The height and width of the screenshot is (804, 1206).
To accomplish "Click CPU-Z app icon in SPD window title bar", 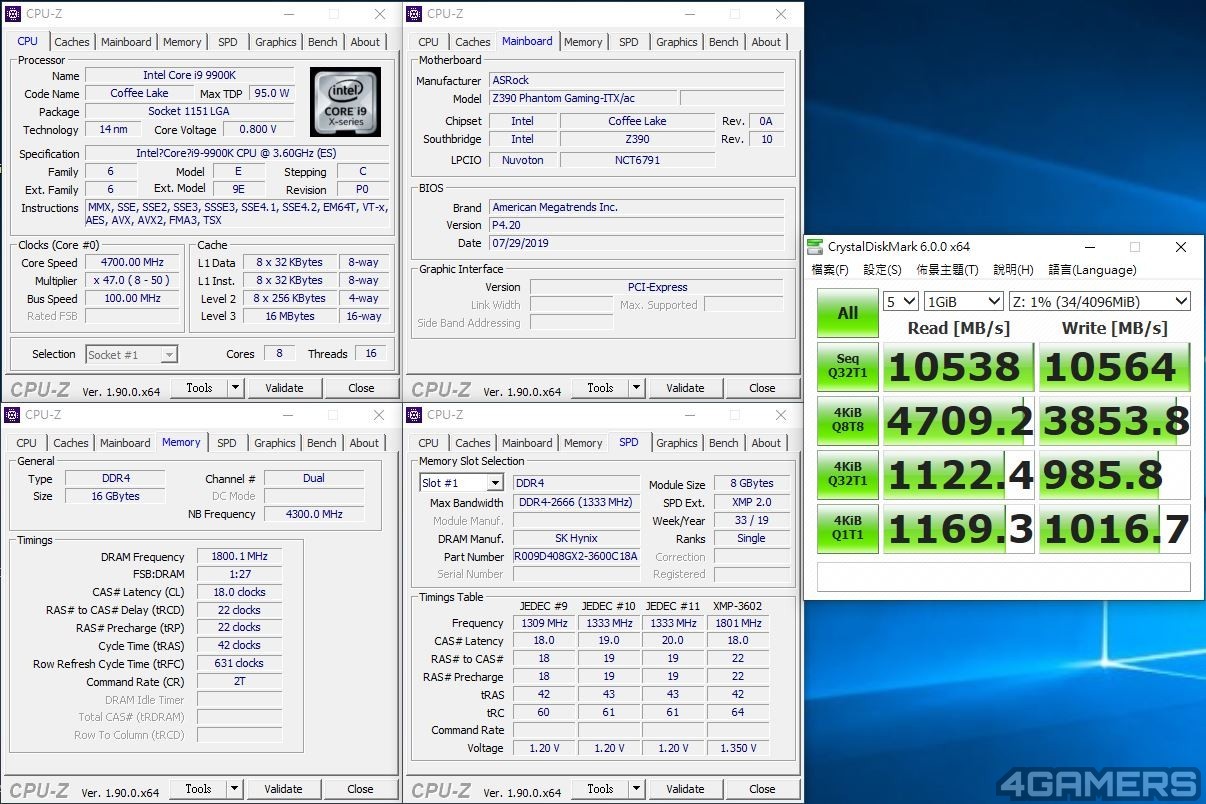I will tap(415, 415).
